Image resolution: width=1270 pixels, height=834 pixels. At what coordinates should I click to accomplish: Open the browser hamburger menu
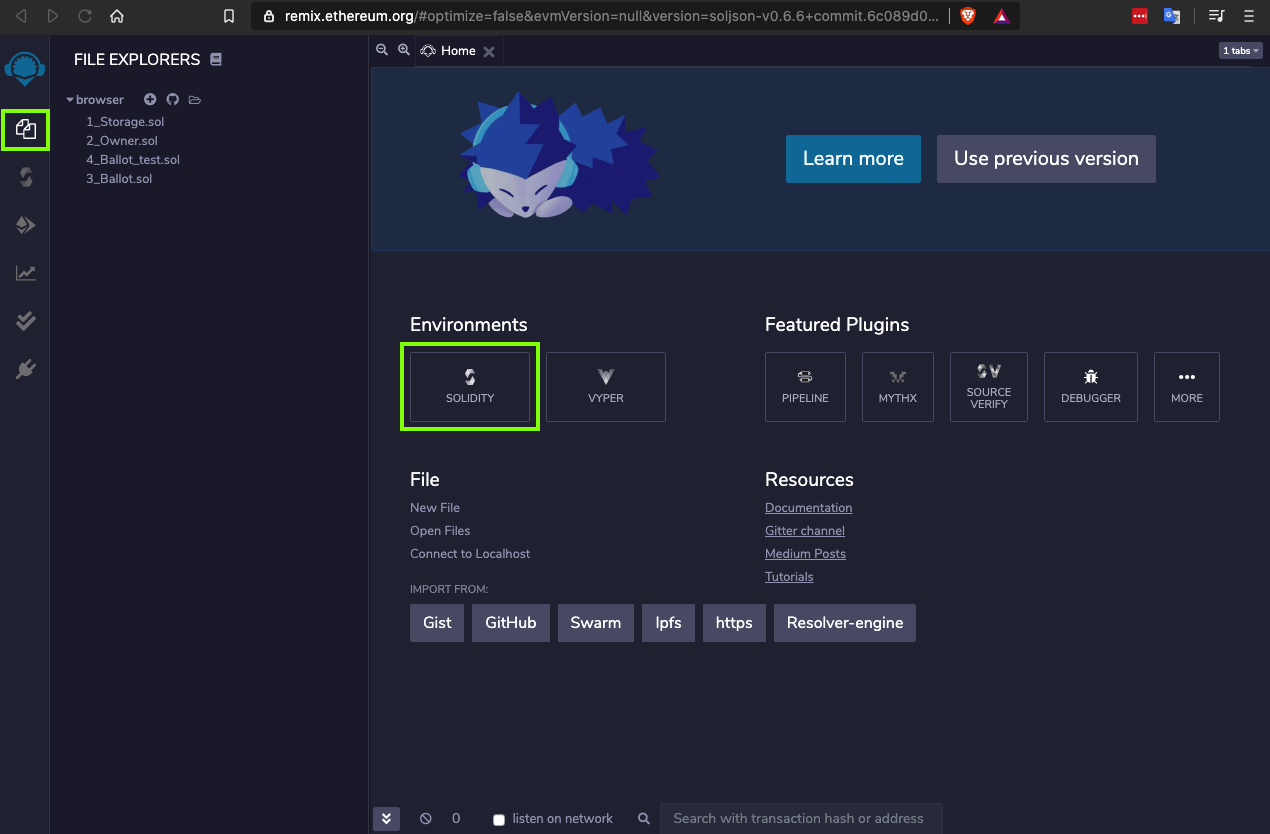coord(1248,16)
